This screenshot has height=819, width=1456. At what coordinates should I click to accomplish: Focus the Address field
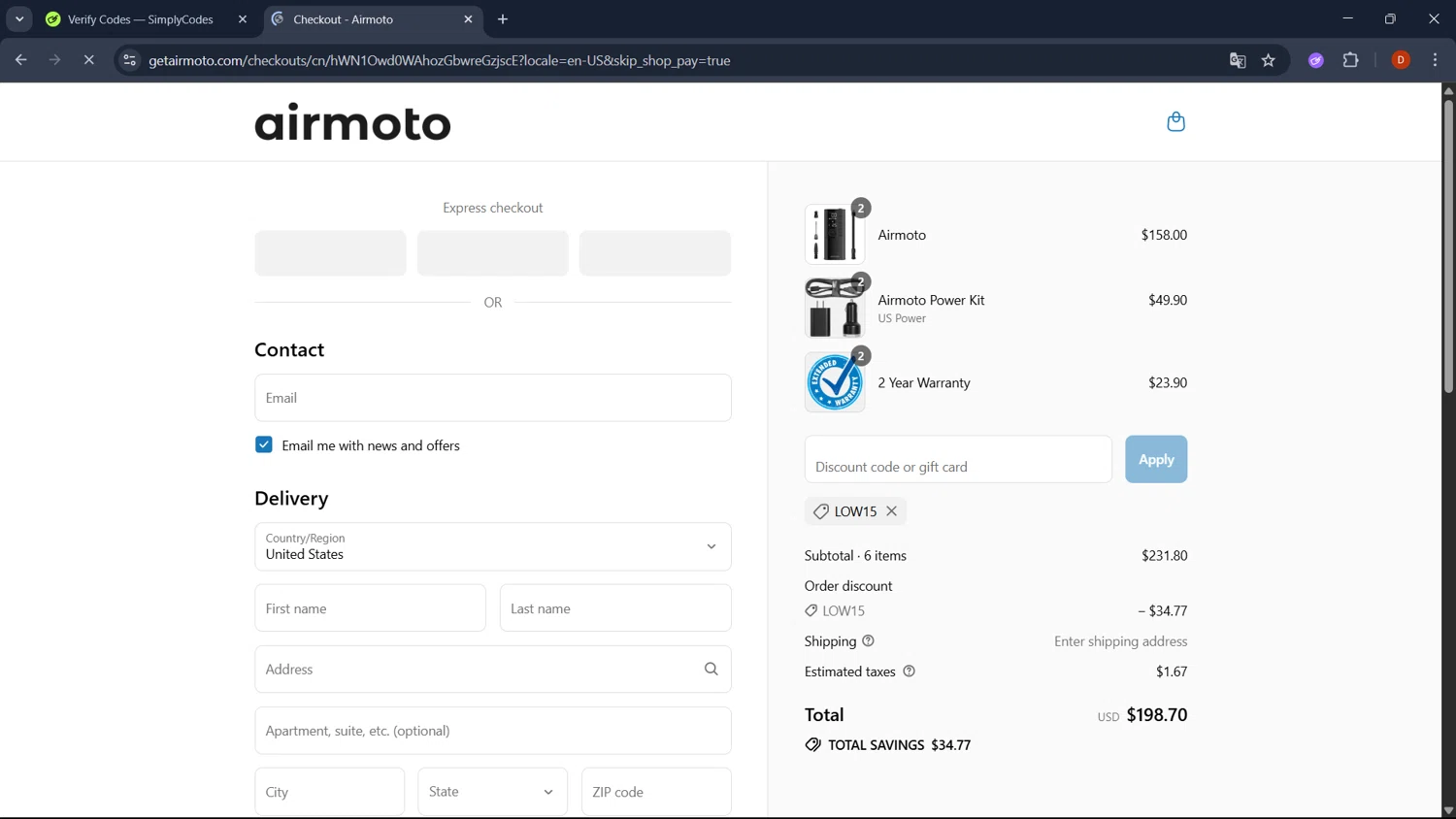click(x=493, y=670)
